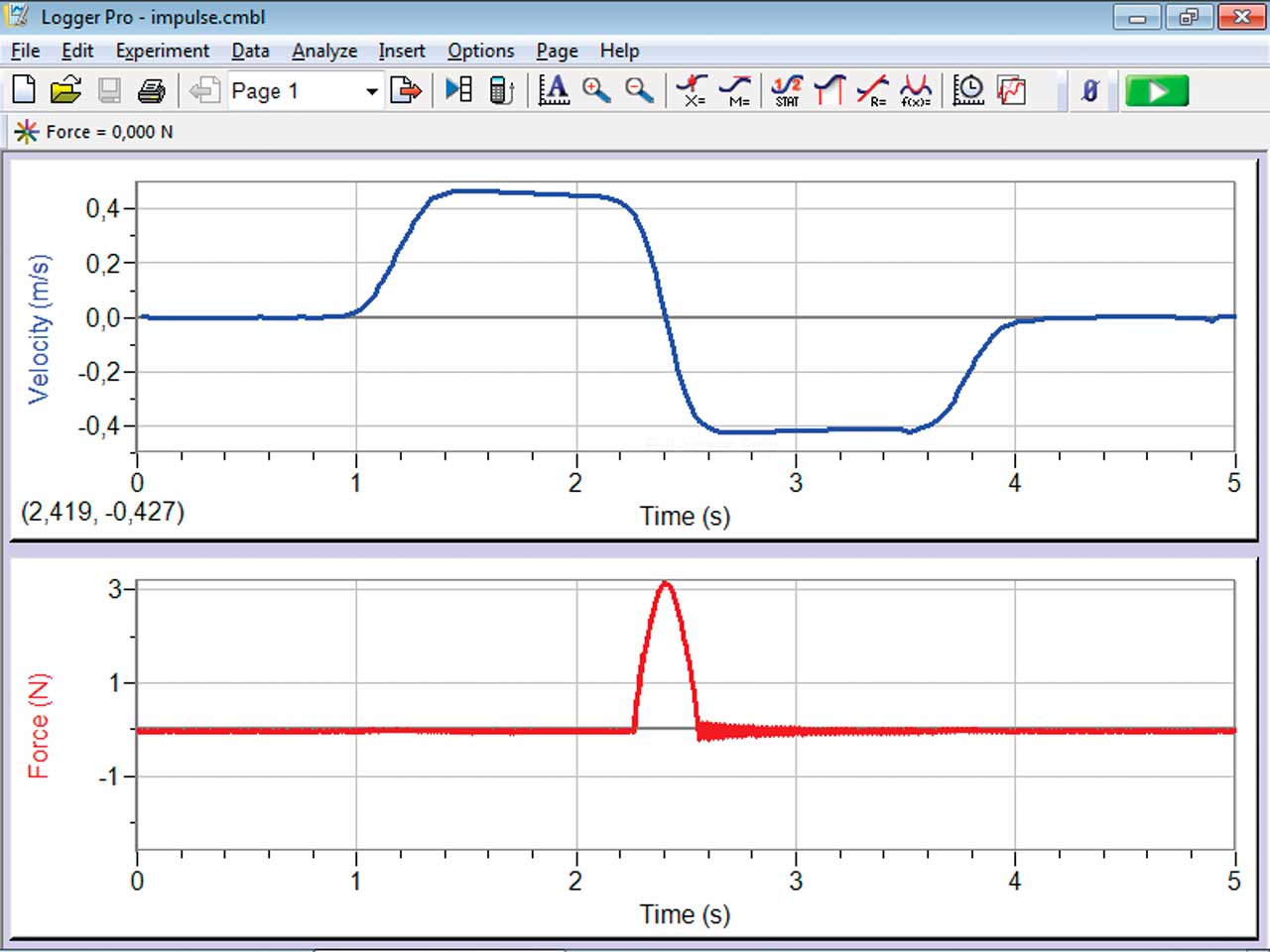Image resolution: width=1270 pixels, height=952 pixels.
Task: Toggle the Tangent (M=) tool
Action: 735,90
